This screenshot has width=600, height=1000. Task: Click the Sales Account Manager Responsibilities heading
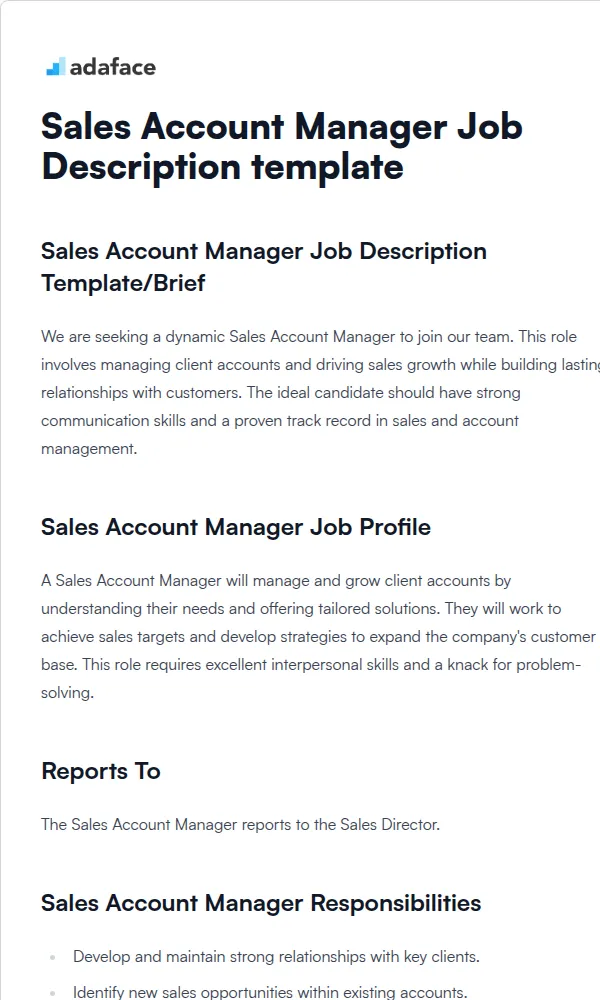pos(261,903)
